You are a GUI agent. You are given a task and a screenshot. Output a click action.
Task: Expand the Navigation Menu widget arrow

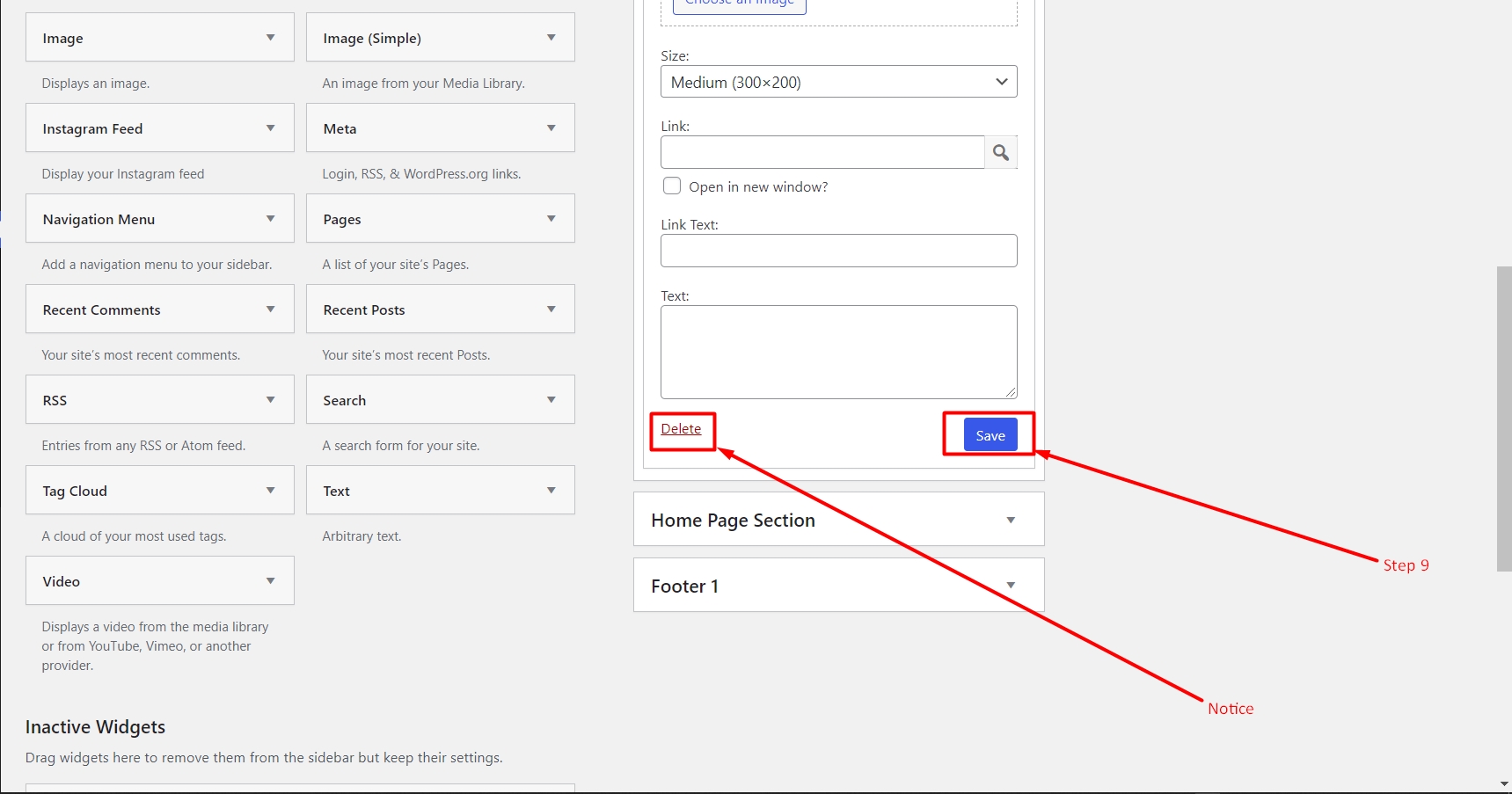point(271,219)
